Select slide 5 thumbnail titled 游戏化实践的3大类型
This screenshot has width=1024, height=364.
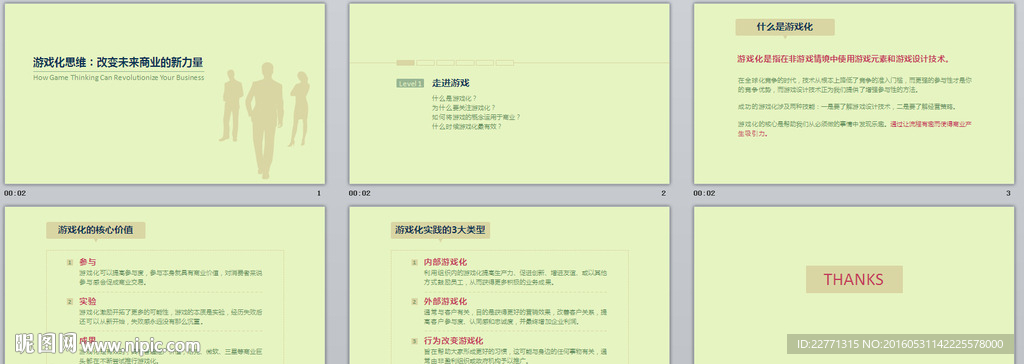point(509,285)
